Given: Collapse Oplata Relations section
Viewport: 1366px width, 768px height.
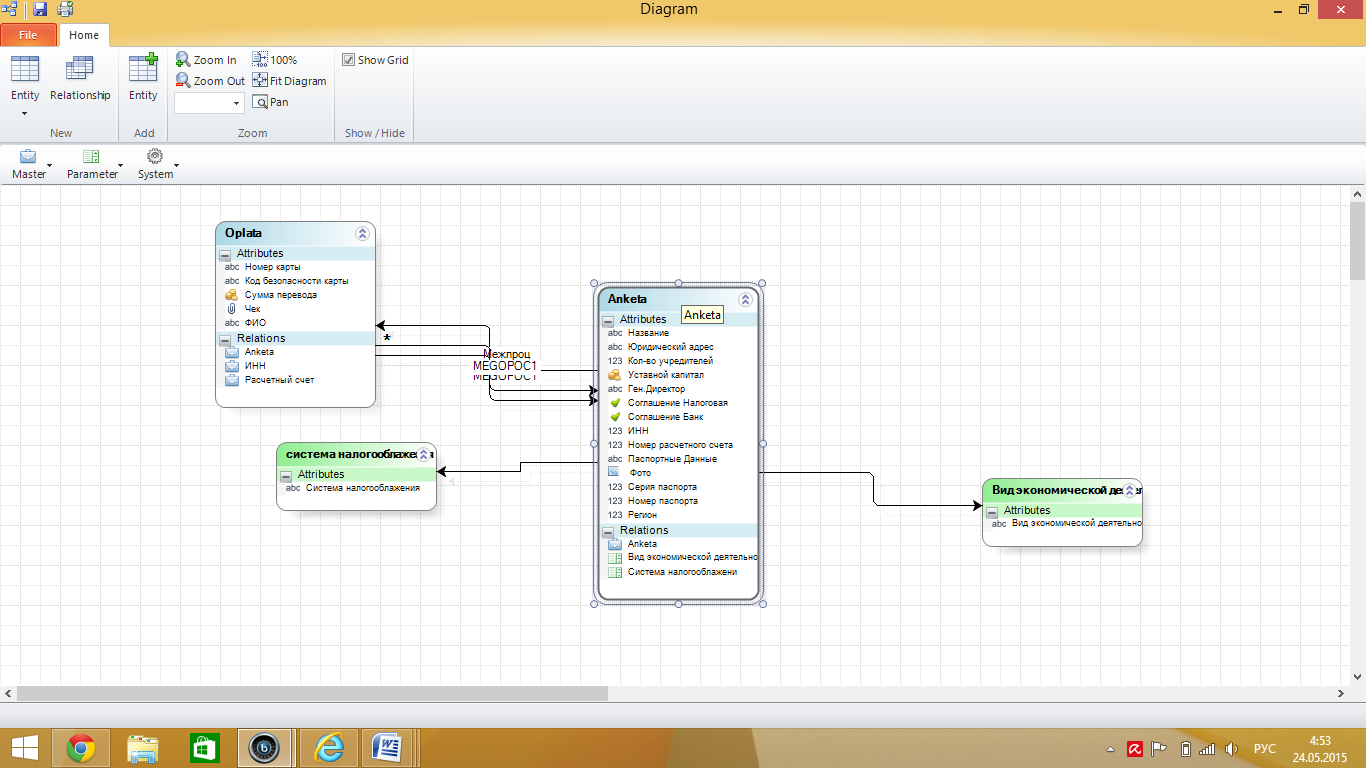Looking at the screenshot, I should (224, 340).
